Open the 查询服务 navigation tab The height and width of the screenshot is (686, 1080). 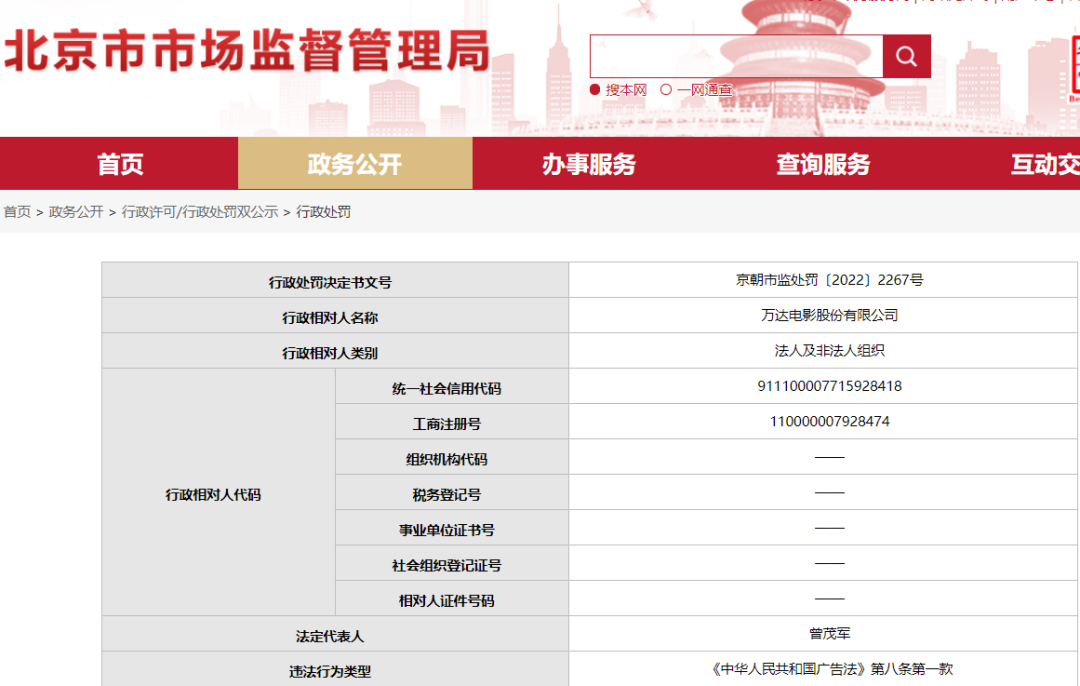(x=823, y=163)
